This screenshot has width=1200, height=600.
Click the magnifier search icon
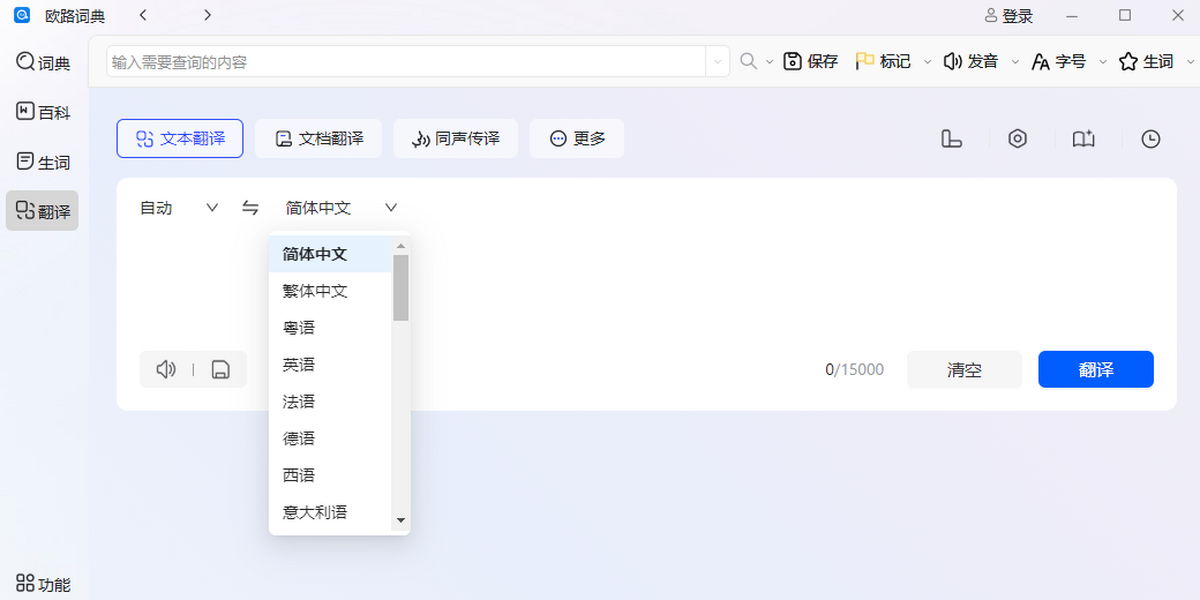[x=748, y=62]
